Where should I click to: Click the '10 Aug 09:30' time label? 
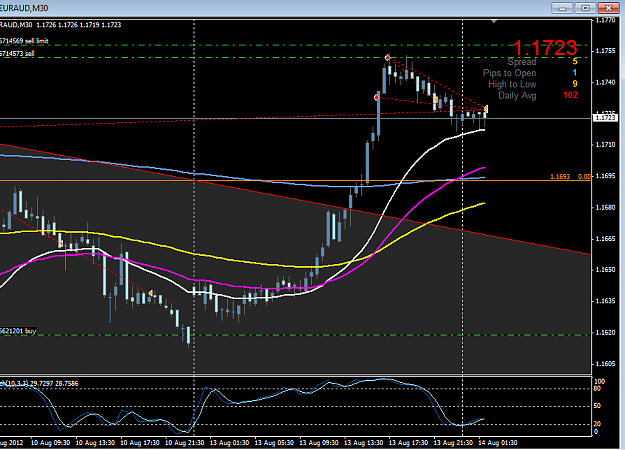(50, 443)
